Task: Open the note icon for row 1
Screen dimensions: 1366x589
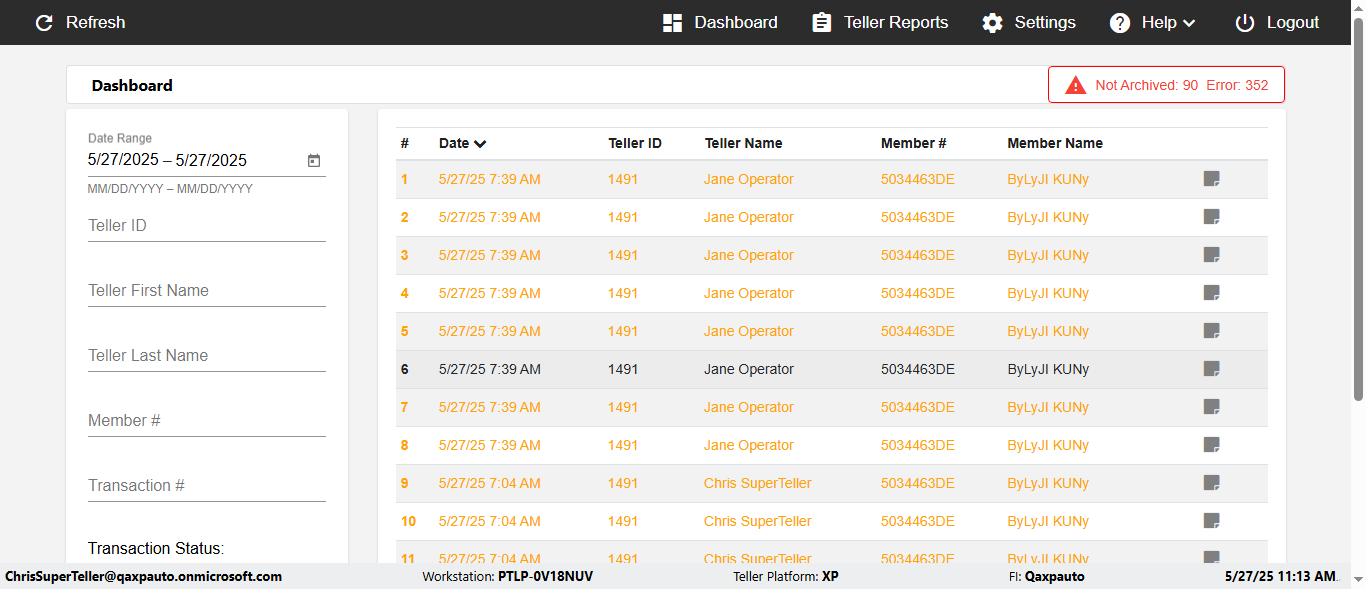Action: click(x=1211, y=179)
